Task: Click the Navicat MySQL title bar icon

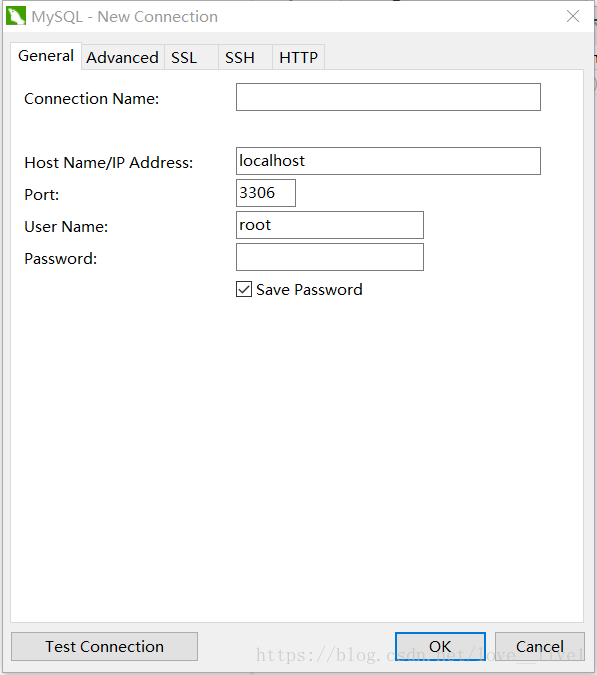Action: [16, 16]
